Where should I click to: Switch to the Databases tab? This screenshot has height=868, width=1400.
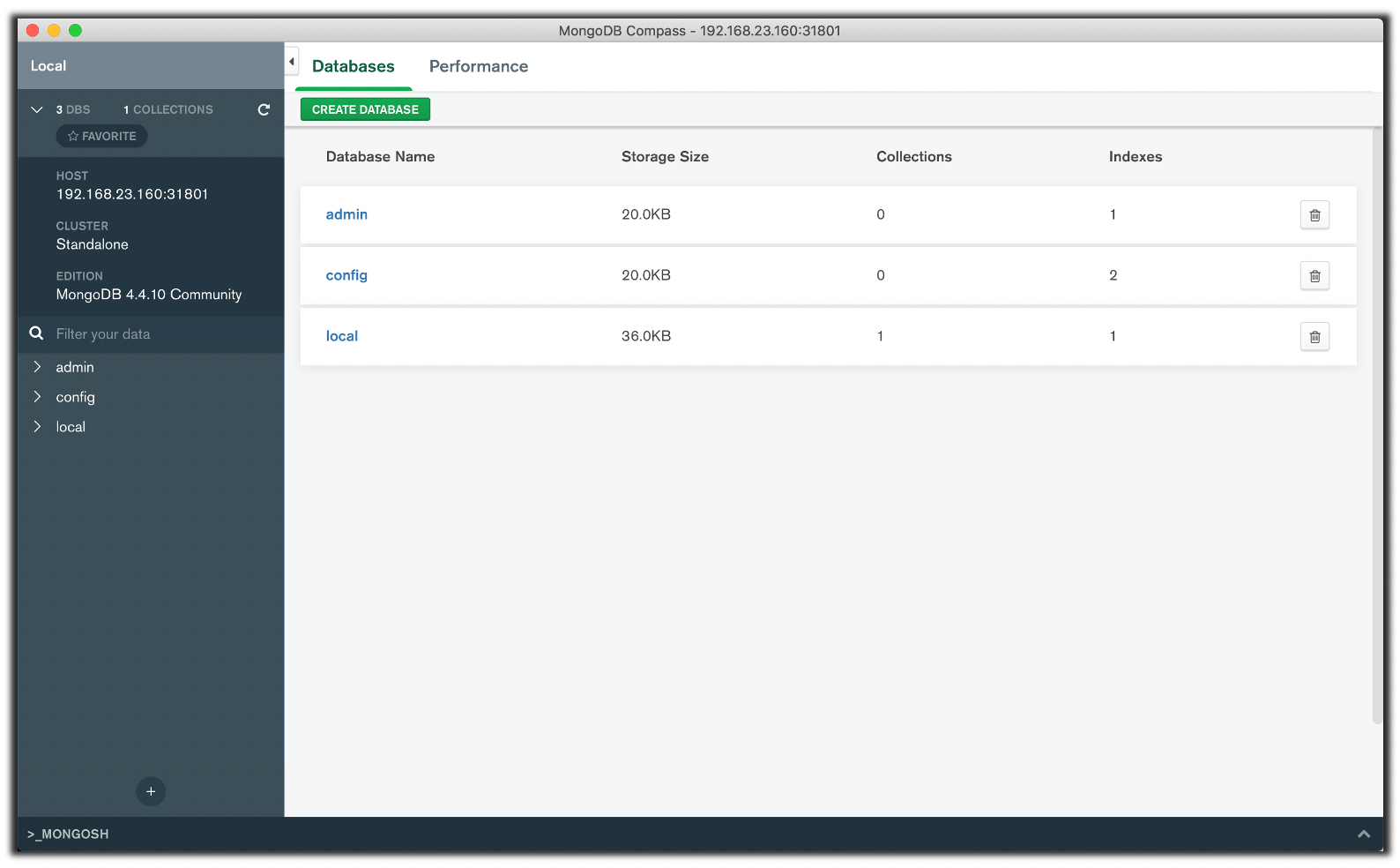tap(354, 66)
